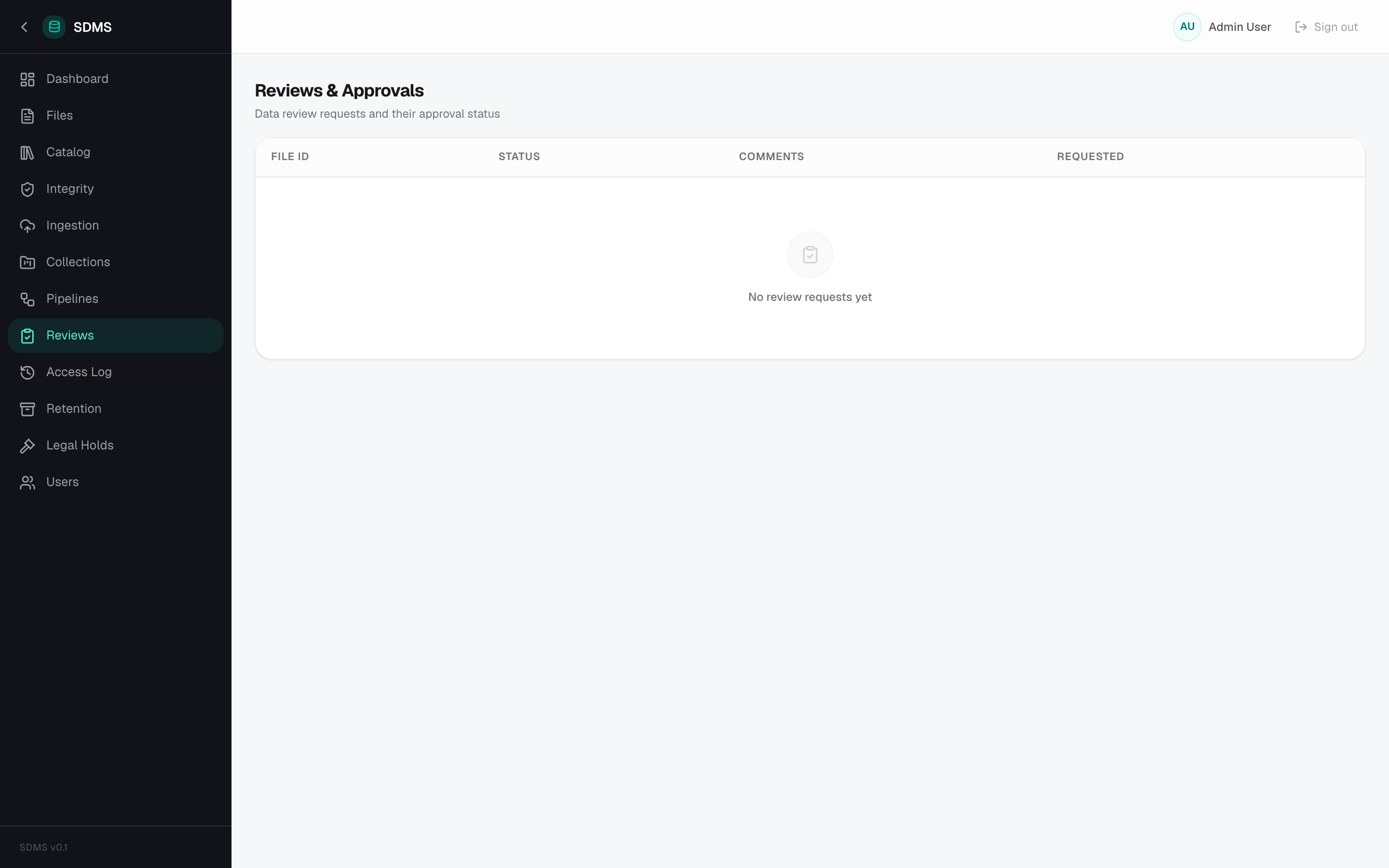The image size is (1389, 868).
Task: Open Legal Holds section
Action: [115, 446]
